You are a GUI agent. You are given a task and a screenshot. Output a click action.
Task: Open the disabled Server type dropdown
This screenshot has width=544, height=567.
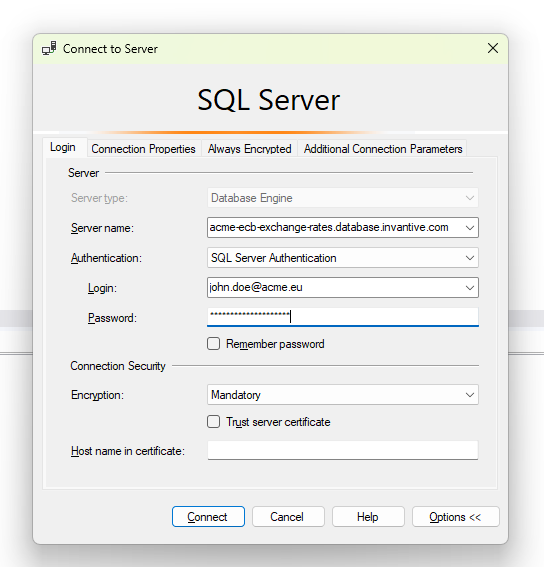[x=343, y=198]
